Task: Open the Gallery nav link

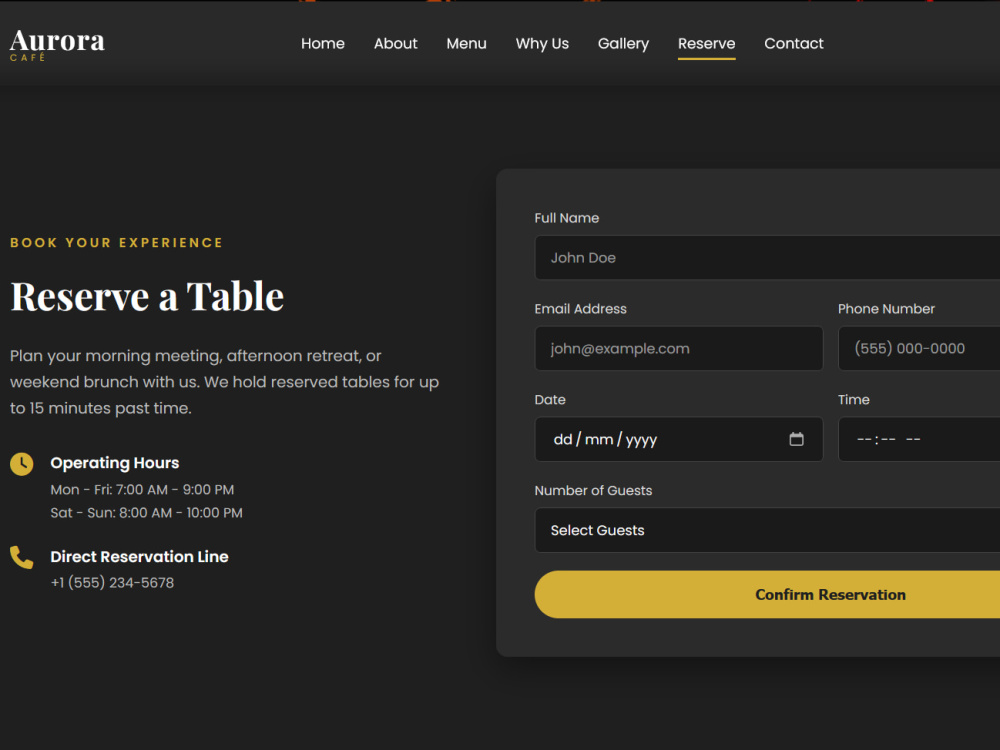Action: click(x=623, y=43)
